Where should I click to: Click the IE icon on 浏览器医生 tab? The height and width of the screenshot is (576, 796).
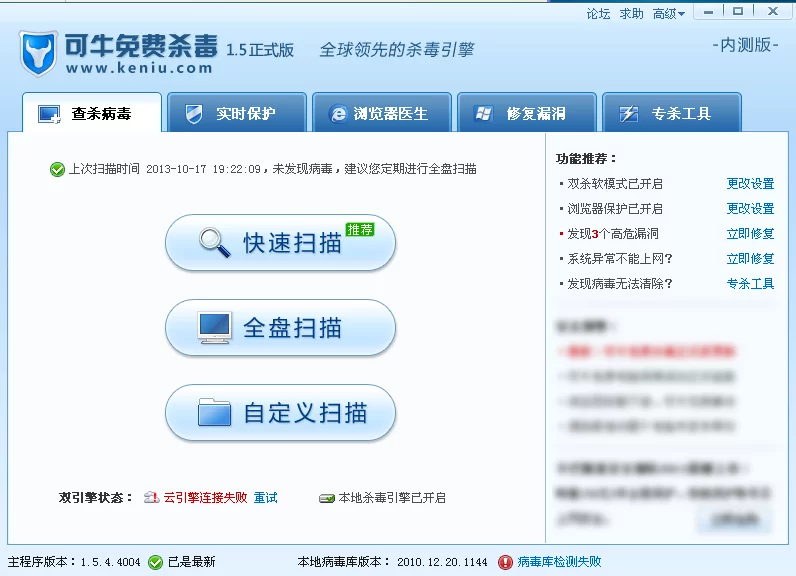(x=338, y=114)
